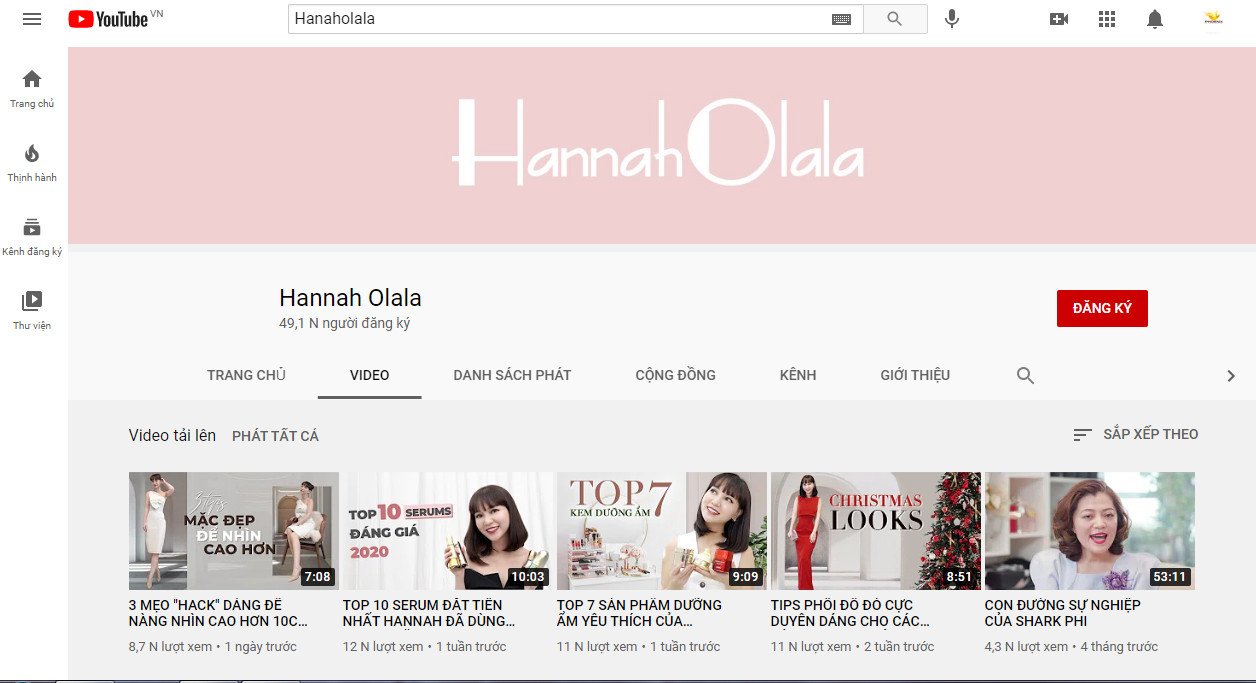The height and width of the screenshot is (683, 1256).
Task: Go to Trang chủ in the sidebar
Action: pos(32,89)
